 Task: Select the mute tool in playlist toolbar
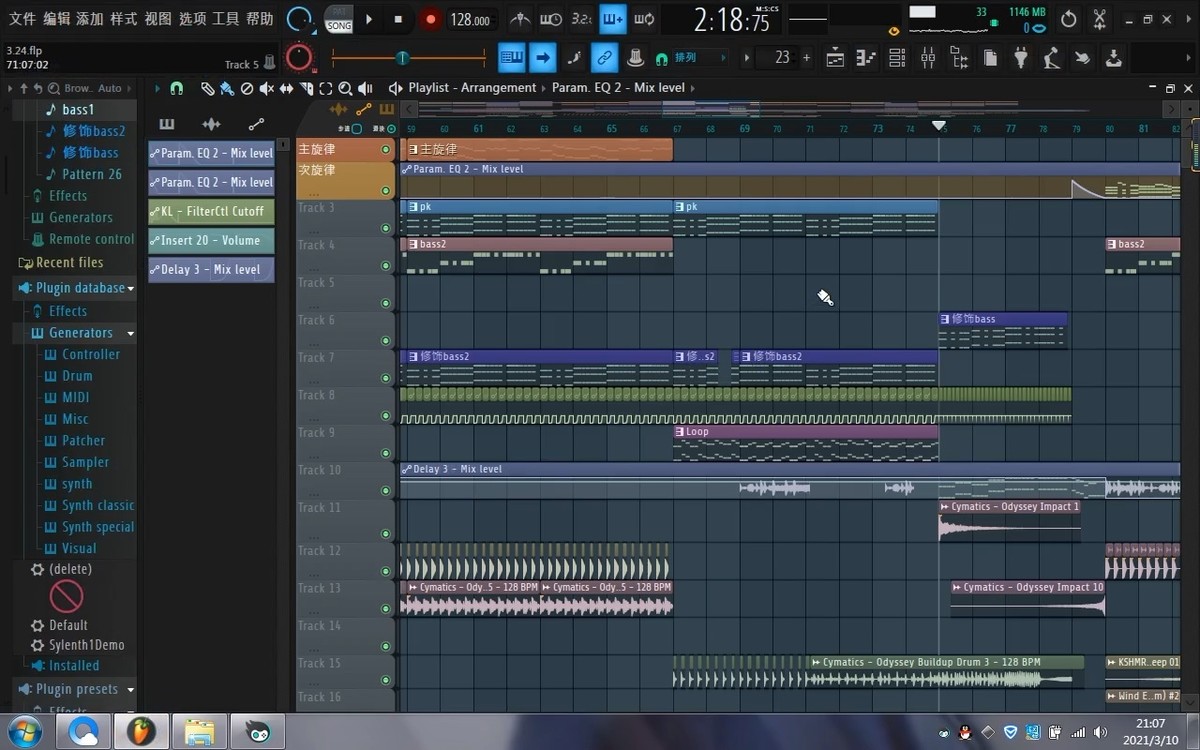click(266, 88)
